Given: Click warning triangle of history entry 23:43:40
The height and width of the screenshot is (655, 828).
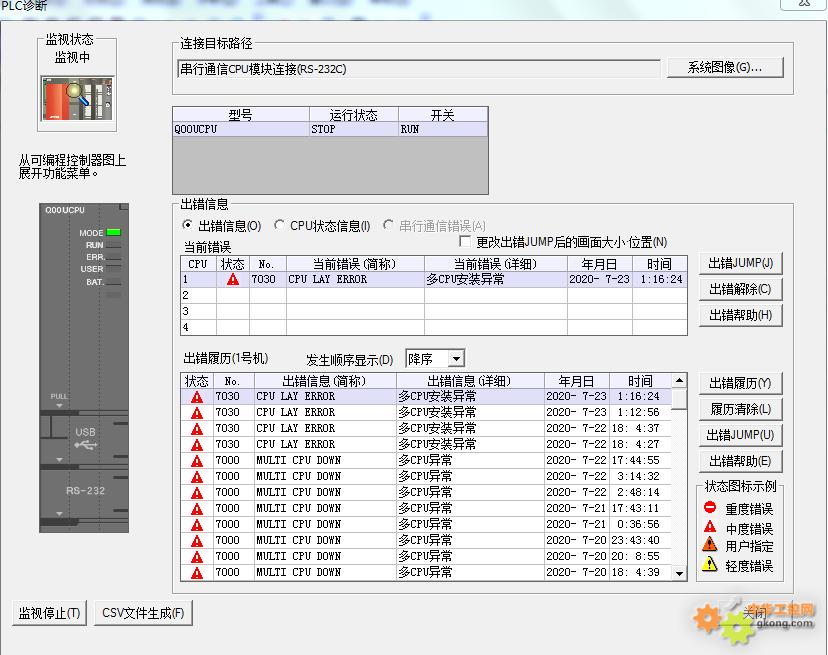Looking at the screenshot, I should (197, 541).
